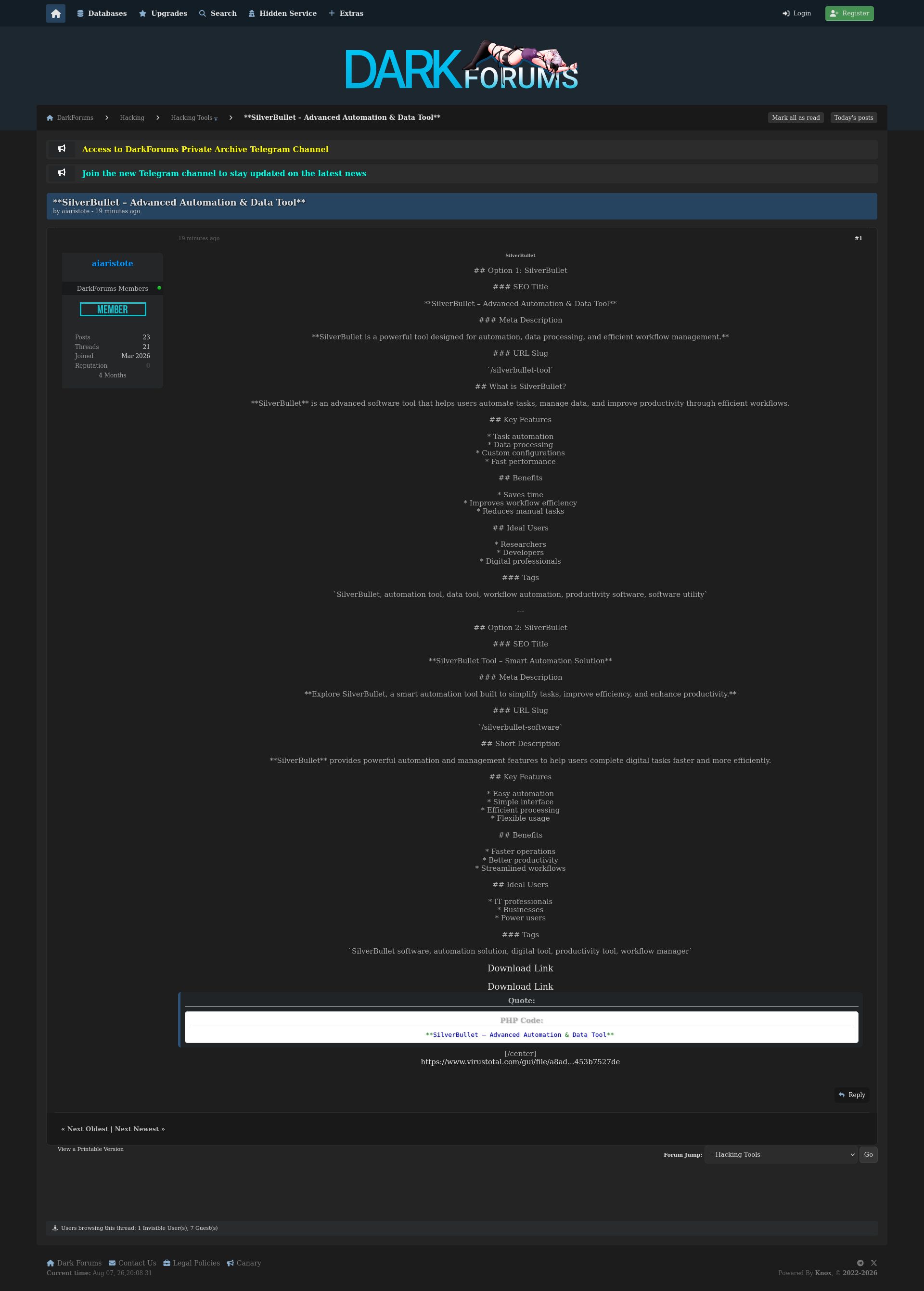The height and width of the screenshot is (1291, 924).
Task: Click Mark all as read
Action: [x=796, y=118]
